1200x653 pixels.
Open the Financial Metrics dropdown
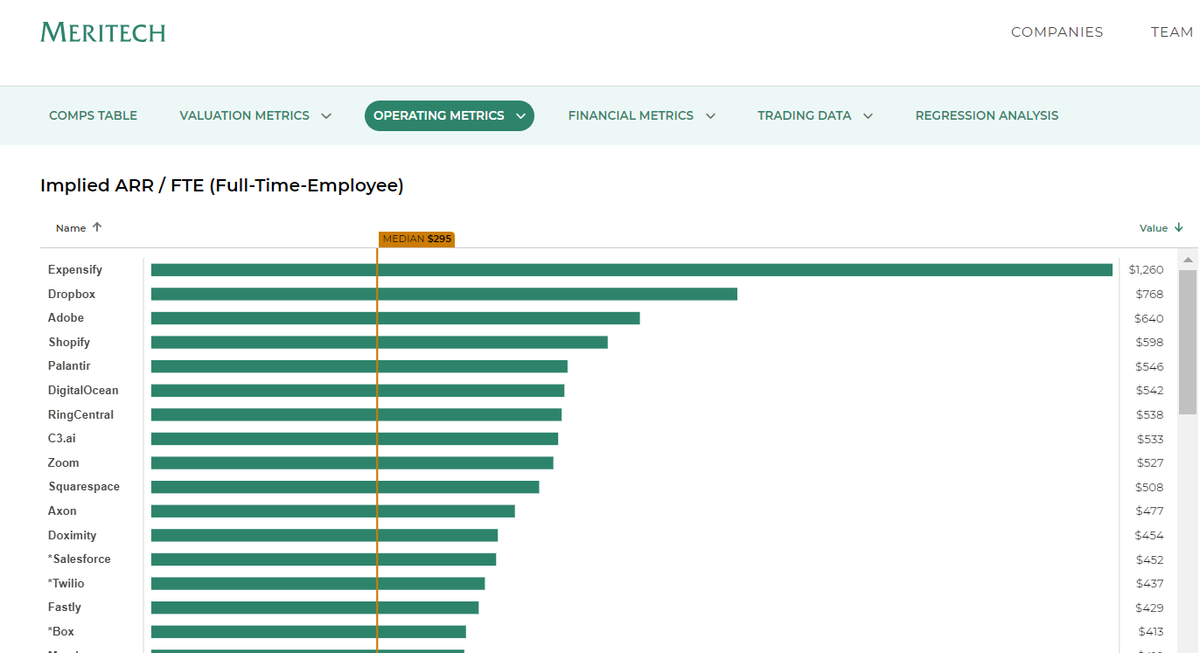[642, 116]
